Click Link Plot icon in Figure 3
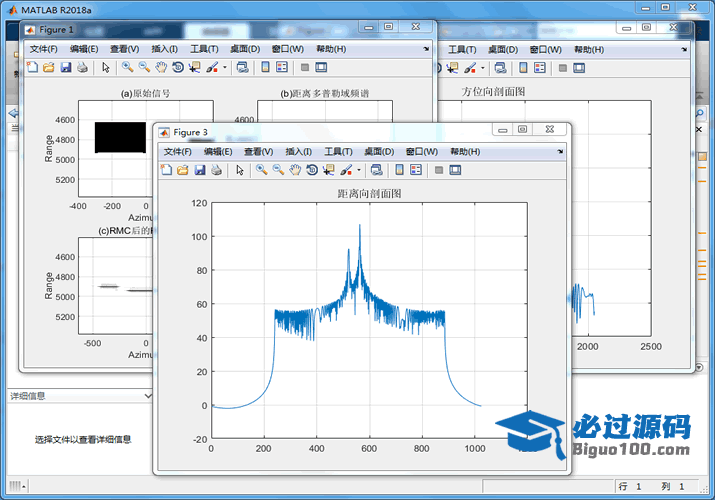715x500 pixels. point(377,170)
